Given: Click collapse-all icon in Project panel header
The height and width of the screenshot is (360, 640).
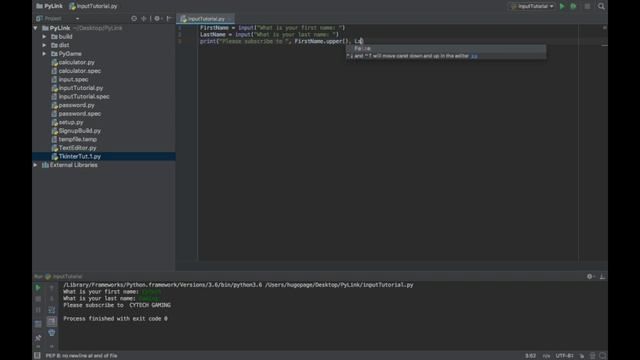Looking at the screenshot, I should pyautogui.click(x=144, y=18).
